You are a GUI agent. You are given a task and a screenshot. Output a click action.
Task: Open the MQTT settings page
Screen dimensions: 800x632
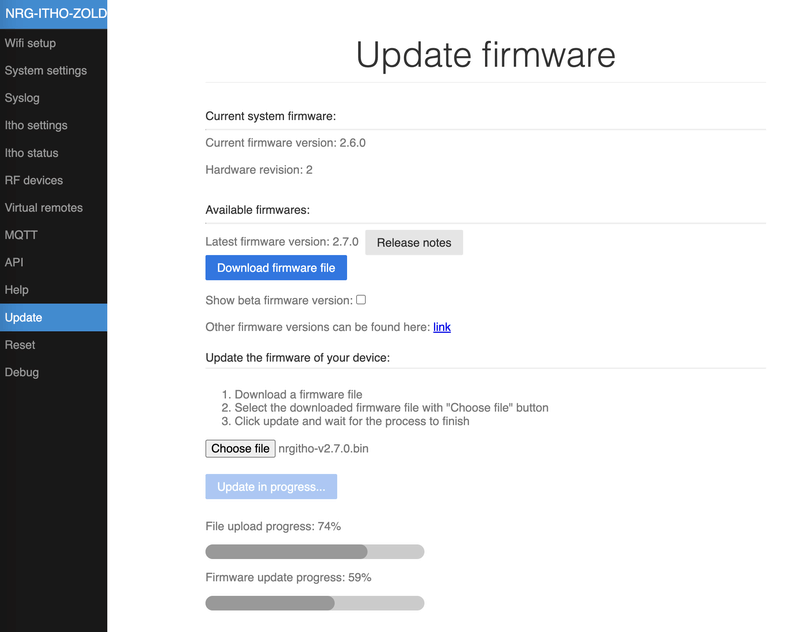click(x=21, y=235)
